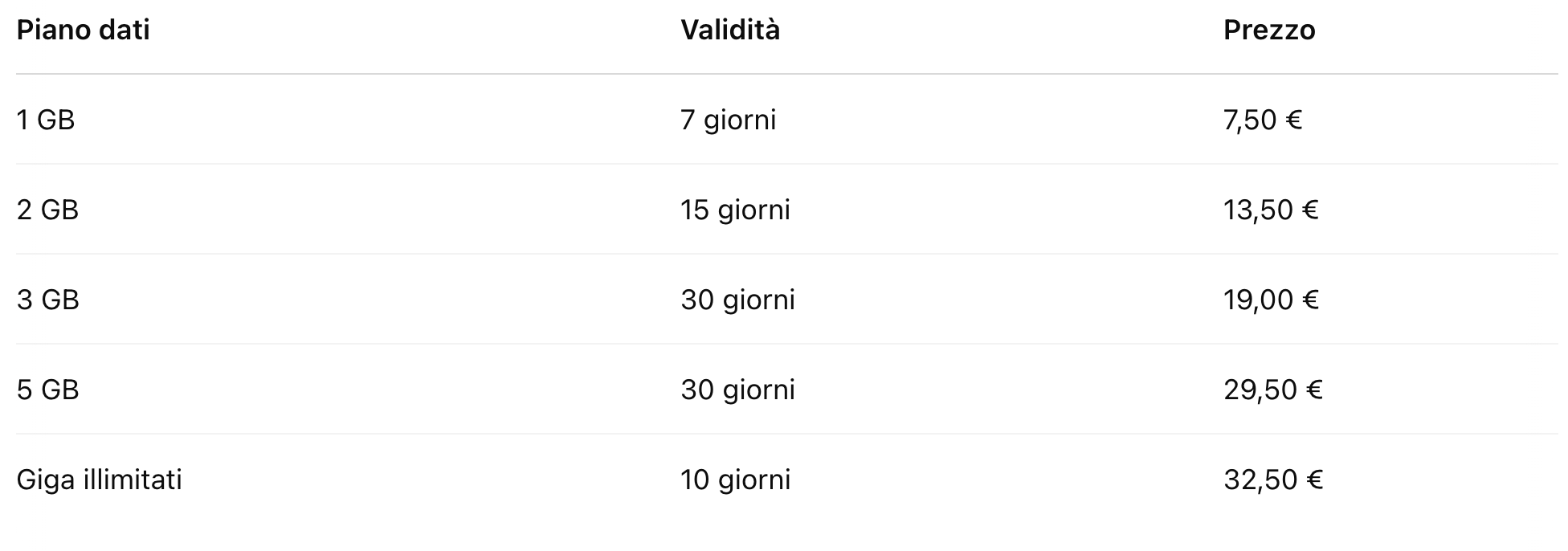The width and height of the screenshot is (1568, 551).
Task: Click the 15 giorni validity cell
Action: 736,210
